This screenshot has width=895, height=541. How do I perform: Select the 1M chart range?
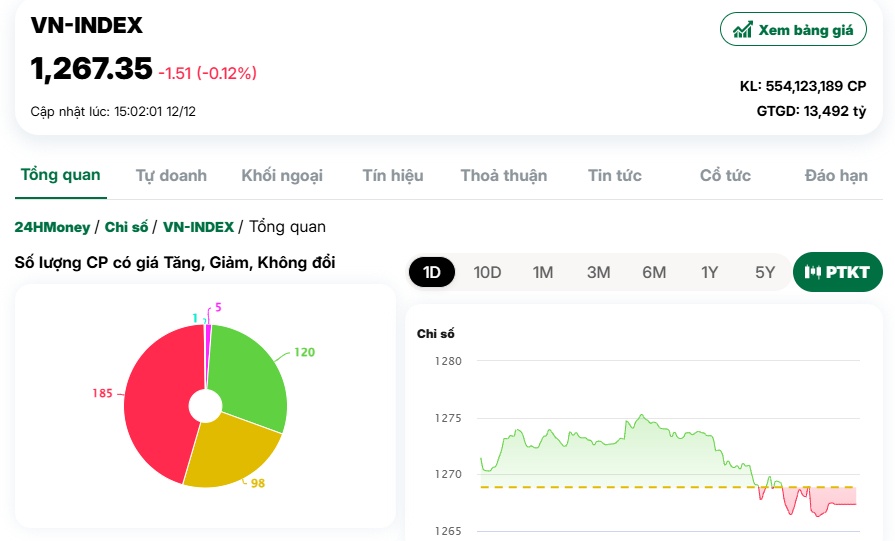[543, 272]
